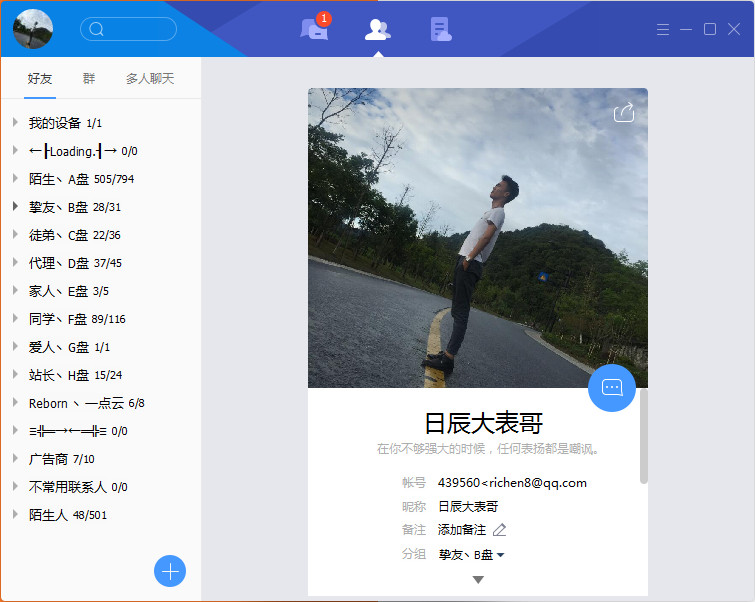This screenshot has height=602, width=755.
Task: Click the user avatar in top left
Action: [33, 29]
